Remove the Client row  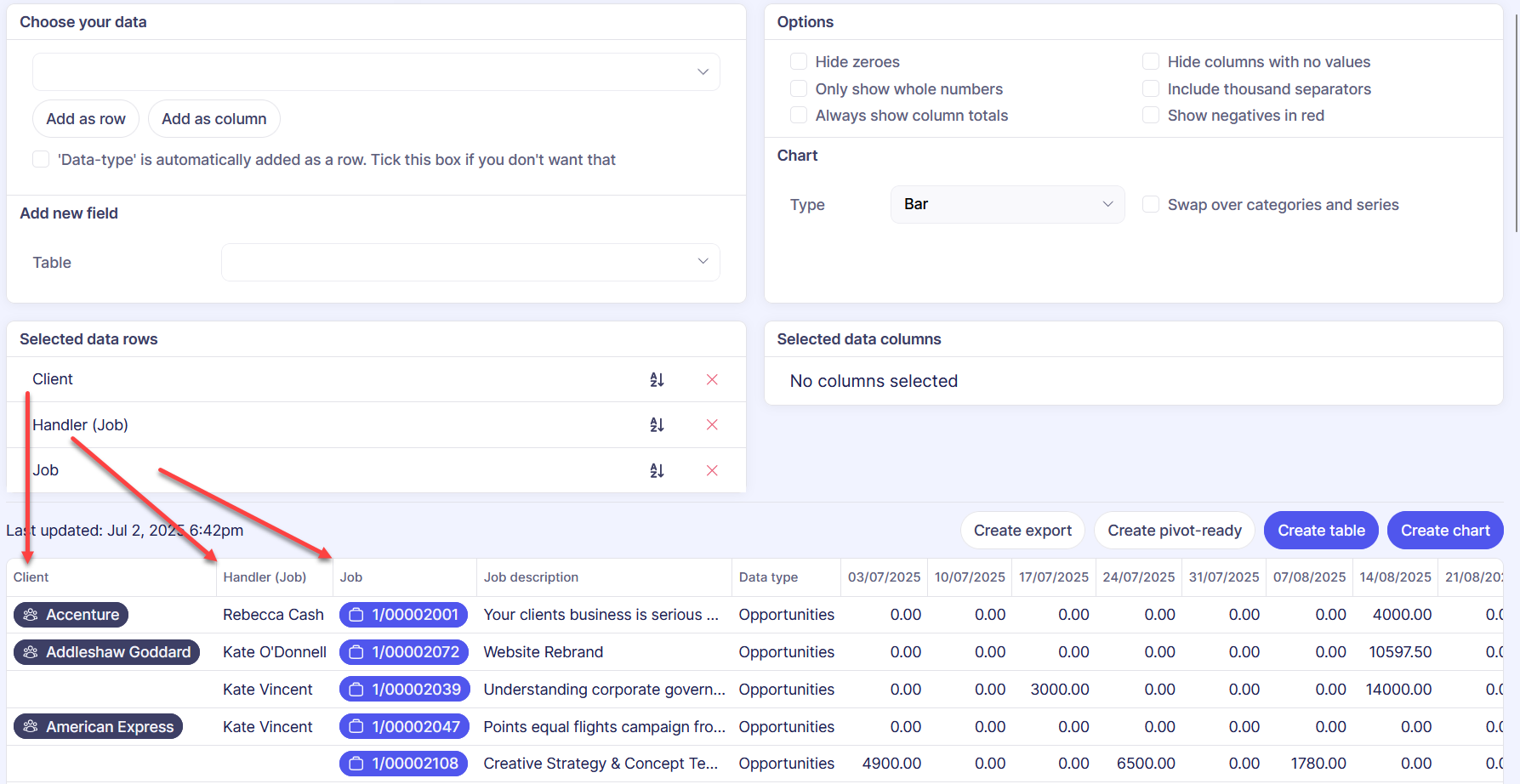tap(712, 380)
